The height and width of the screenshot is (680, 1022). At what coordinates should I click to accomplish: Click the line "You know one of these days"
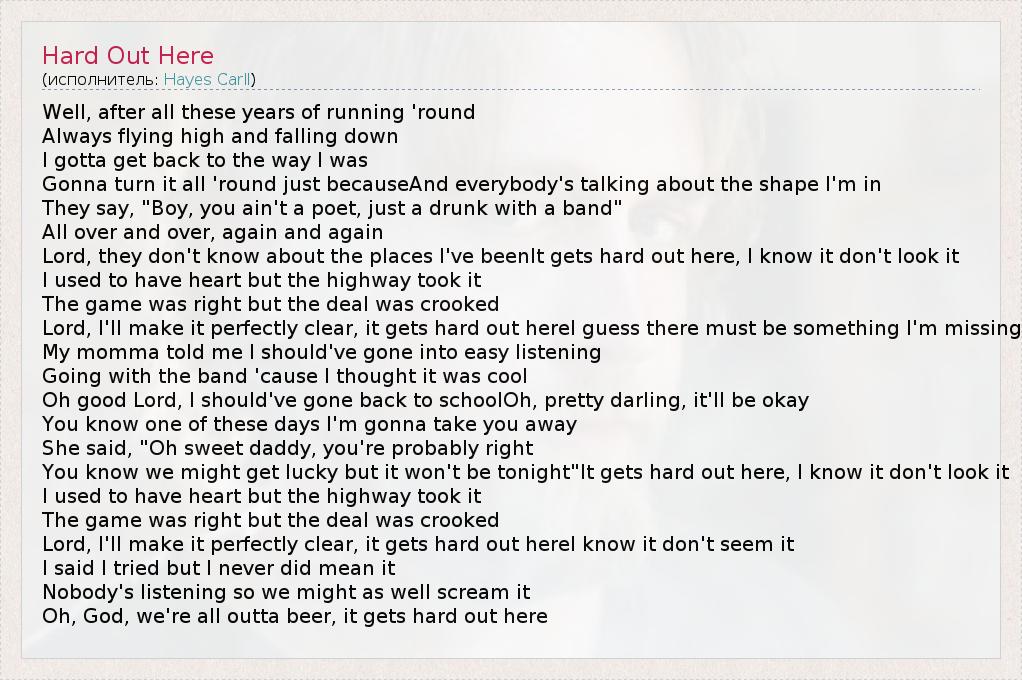(309, 424)
